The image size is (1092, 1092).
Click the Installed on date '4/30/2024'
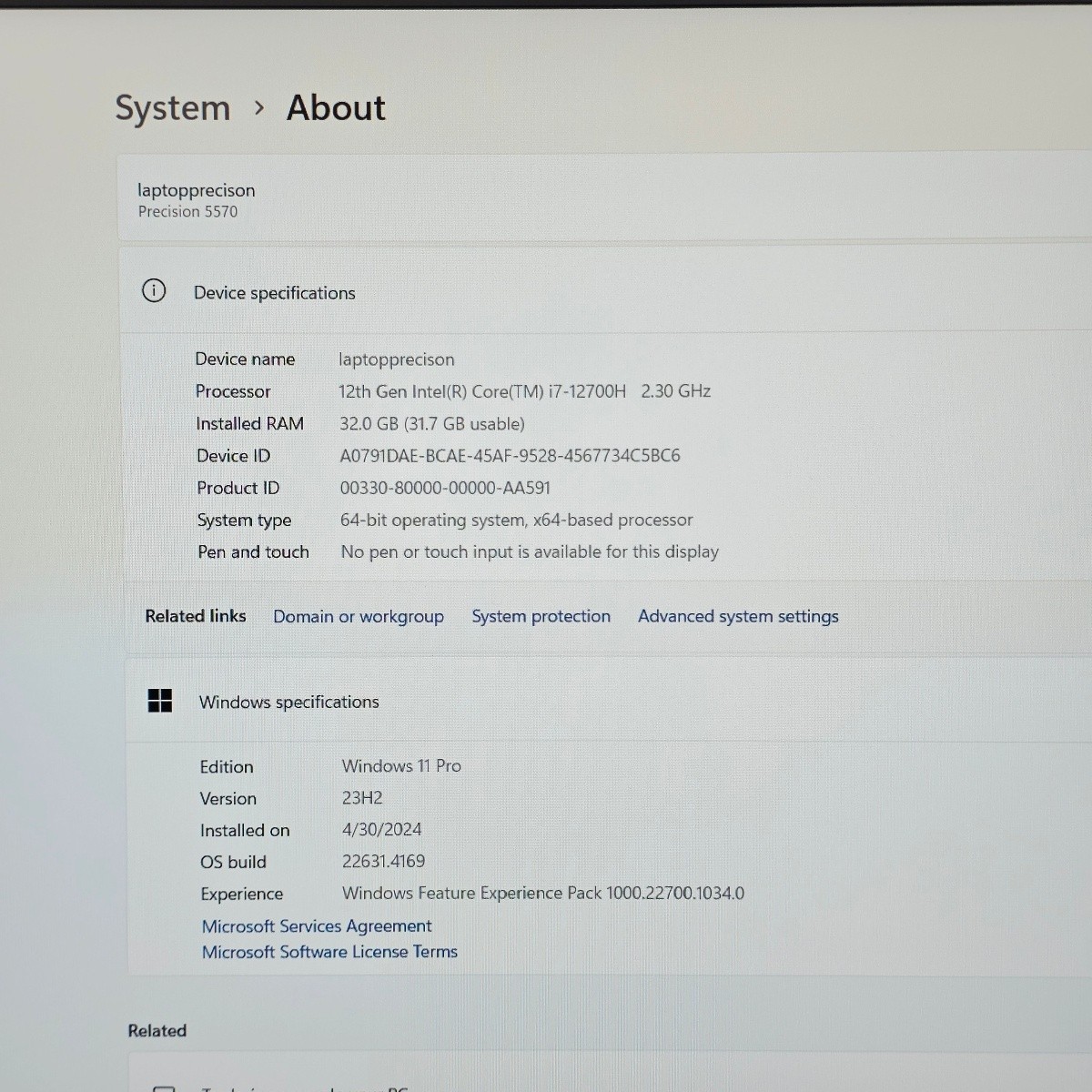click(382, 830)
